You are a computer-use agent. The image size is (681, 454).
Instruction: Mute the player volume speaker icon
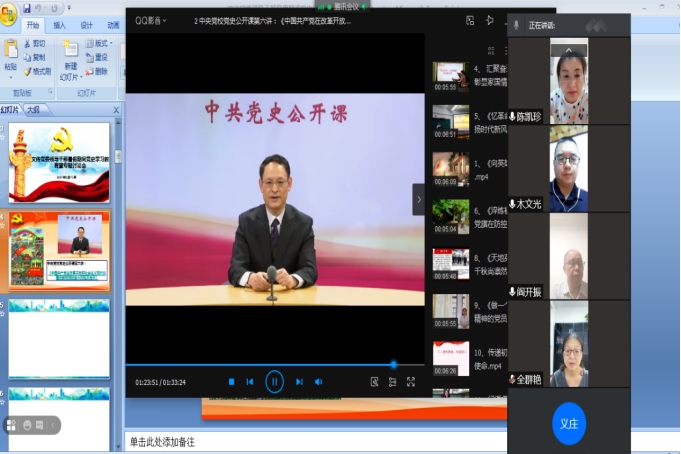click(319, 381)
